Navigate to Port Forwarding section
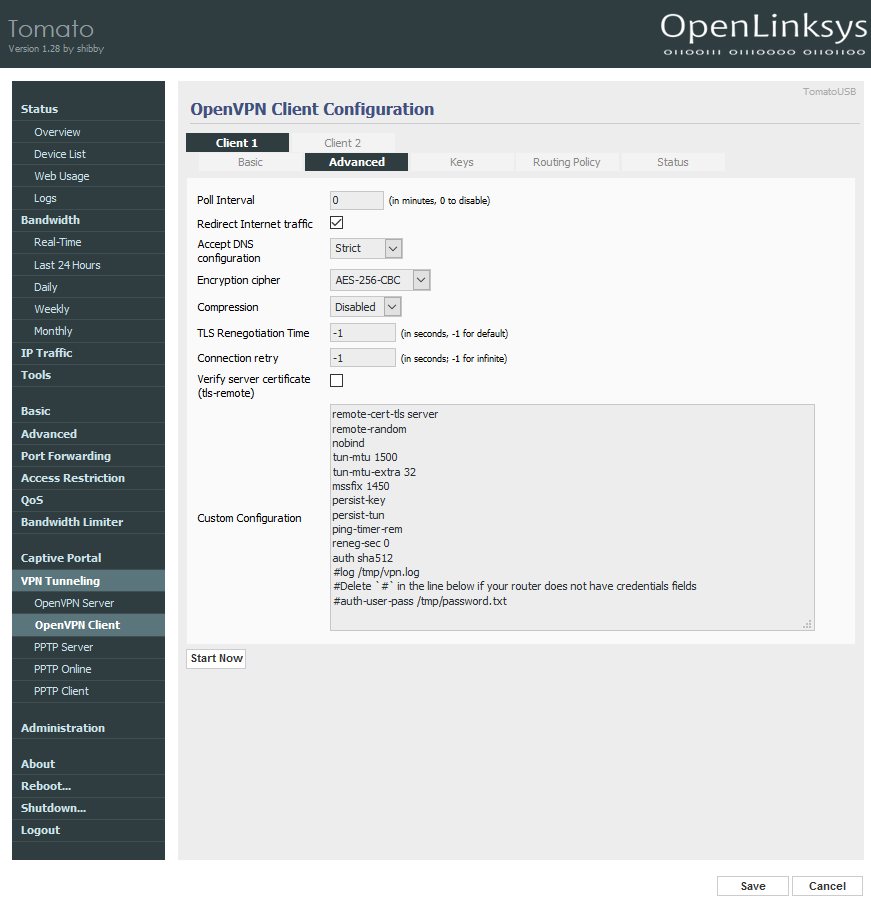 tap(66, 456)
